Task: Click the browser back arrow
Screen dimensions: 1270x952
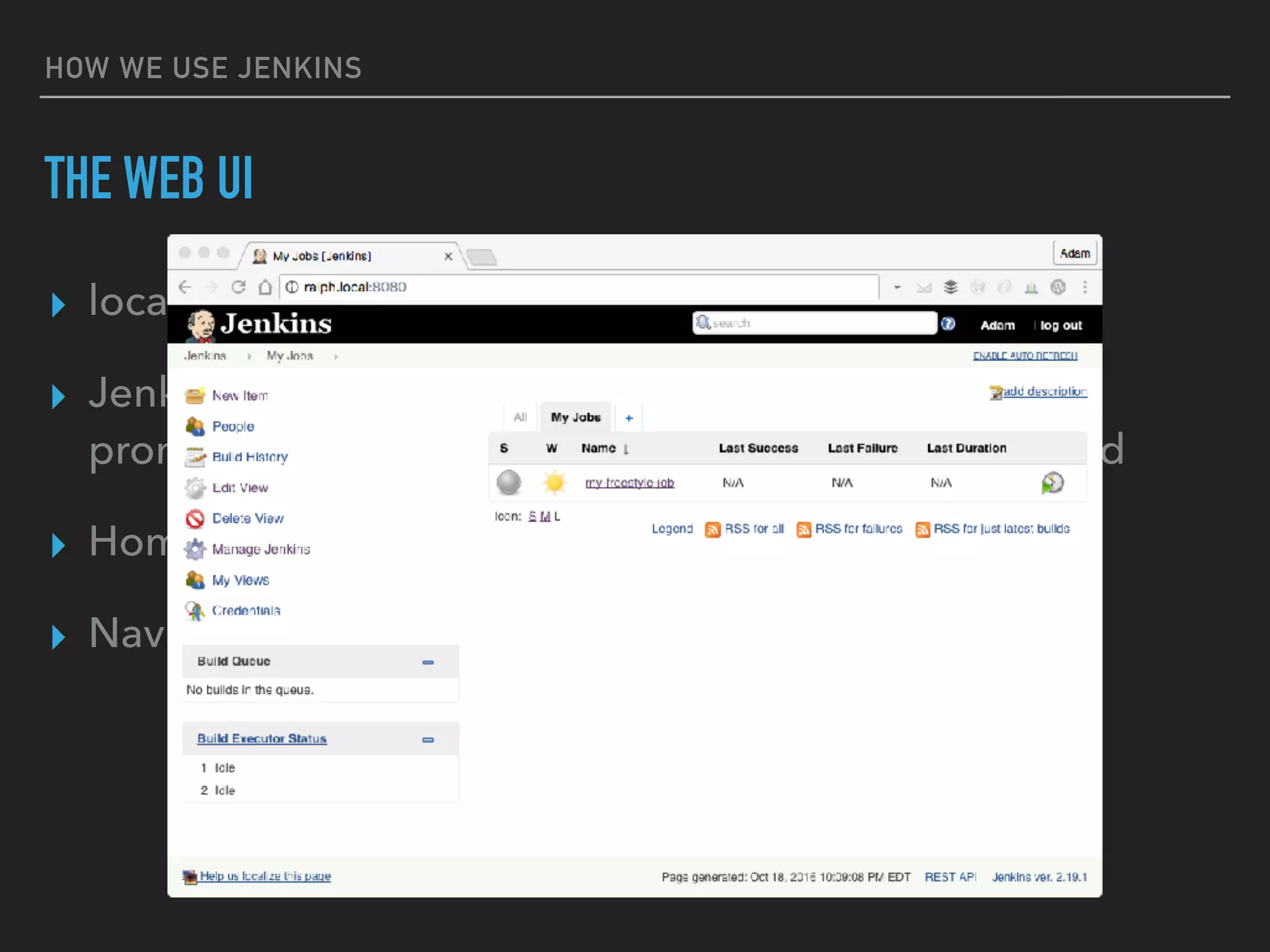Action: [185, 287]
